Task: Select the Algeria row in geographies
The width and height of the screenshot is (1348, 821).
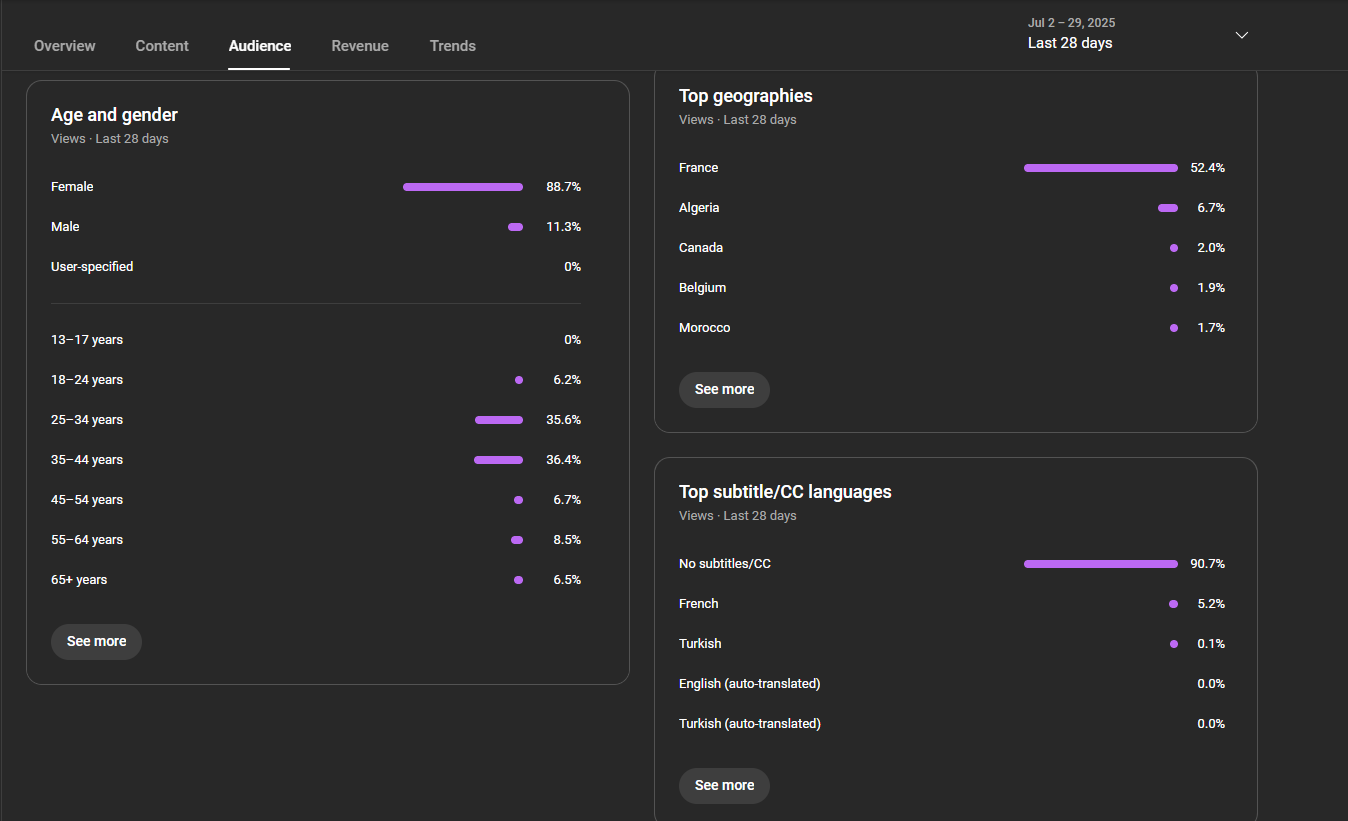Action: 952,208
